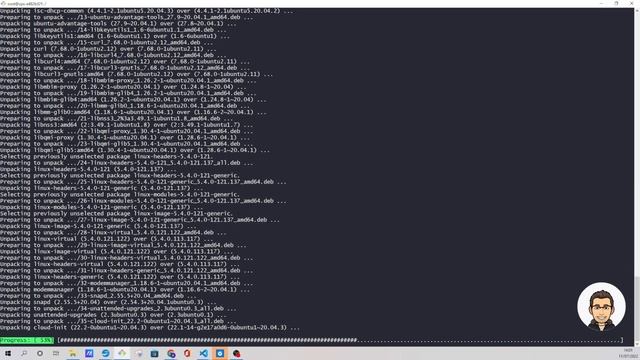The width and height of the screenshot is (640, 360).
Task: Open the purple slash app in taskbar
Action: (x=89, y=353)
